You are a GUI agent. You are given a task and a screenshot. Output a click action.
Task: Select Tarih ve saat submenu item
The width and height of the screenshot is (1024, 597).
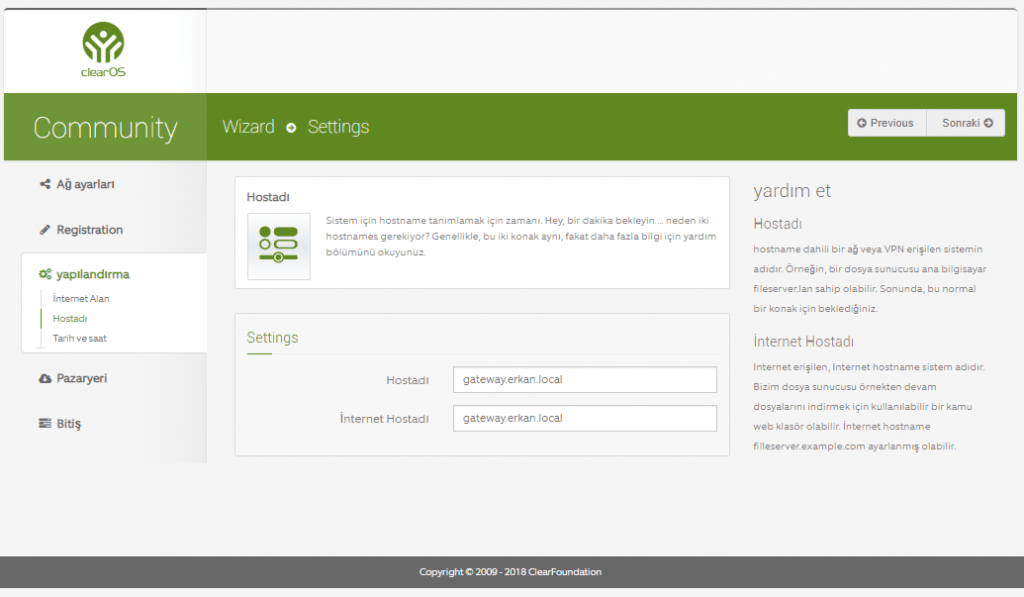coord(79,338)
